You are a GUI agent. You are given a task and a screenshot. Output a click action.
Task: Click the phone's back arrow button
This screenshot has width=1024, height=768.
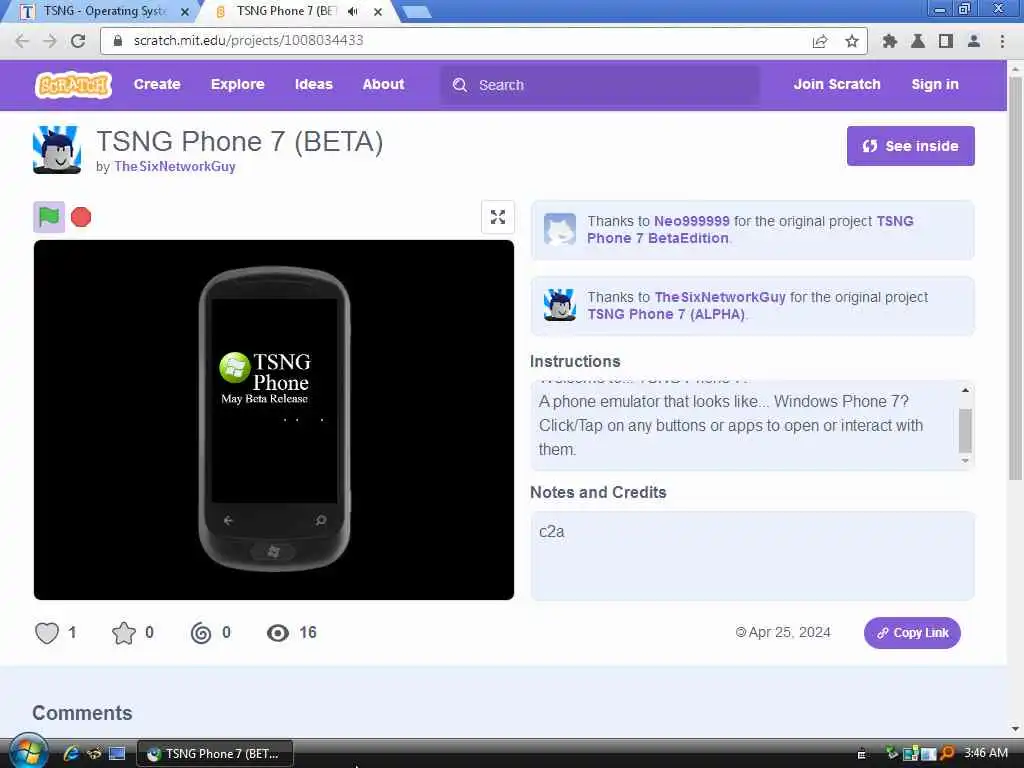[x=228, y=520]
